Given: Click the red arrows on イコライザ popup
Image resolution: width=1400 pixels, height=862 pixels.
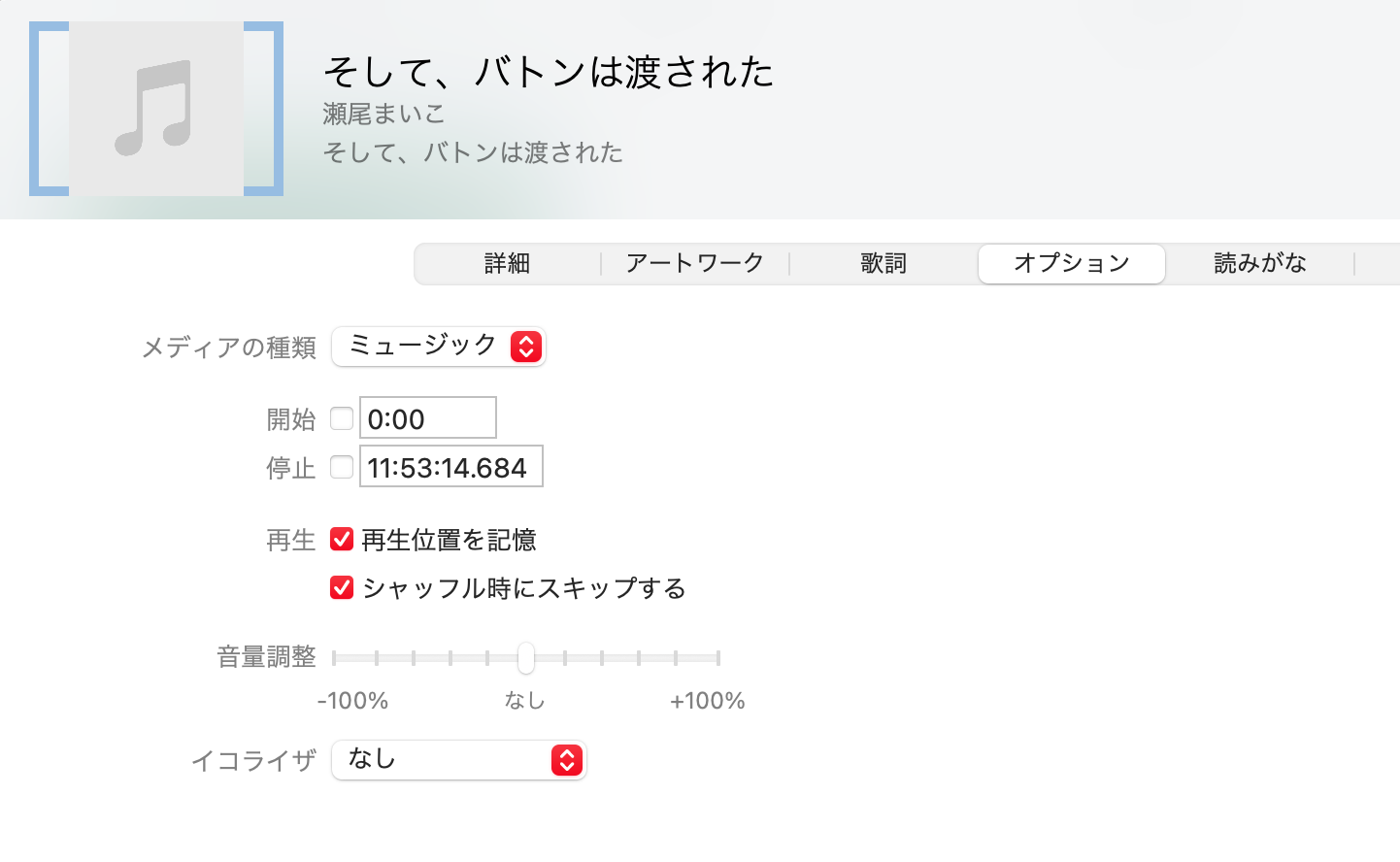Looking at the screenshot, I should (567, 759).
